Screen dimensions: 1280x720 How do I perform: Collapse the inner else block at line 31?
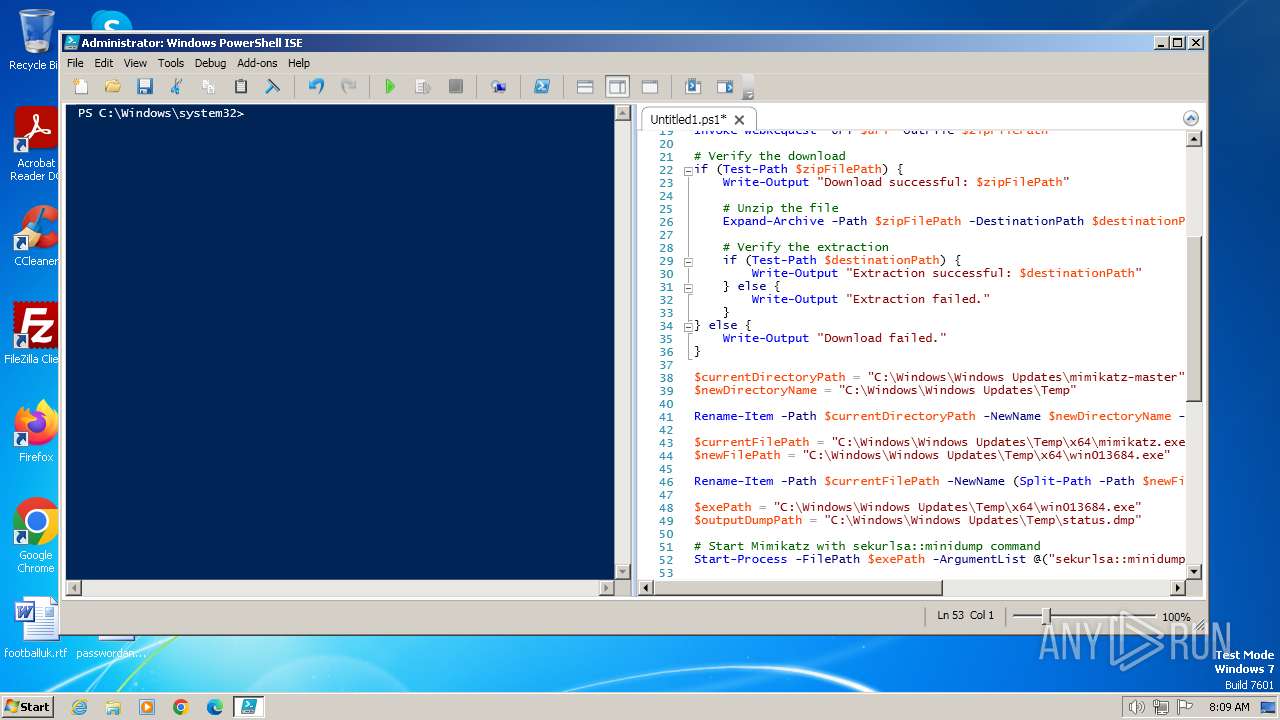click(688, 287)
